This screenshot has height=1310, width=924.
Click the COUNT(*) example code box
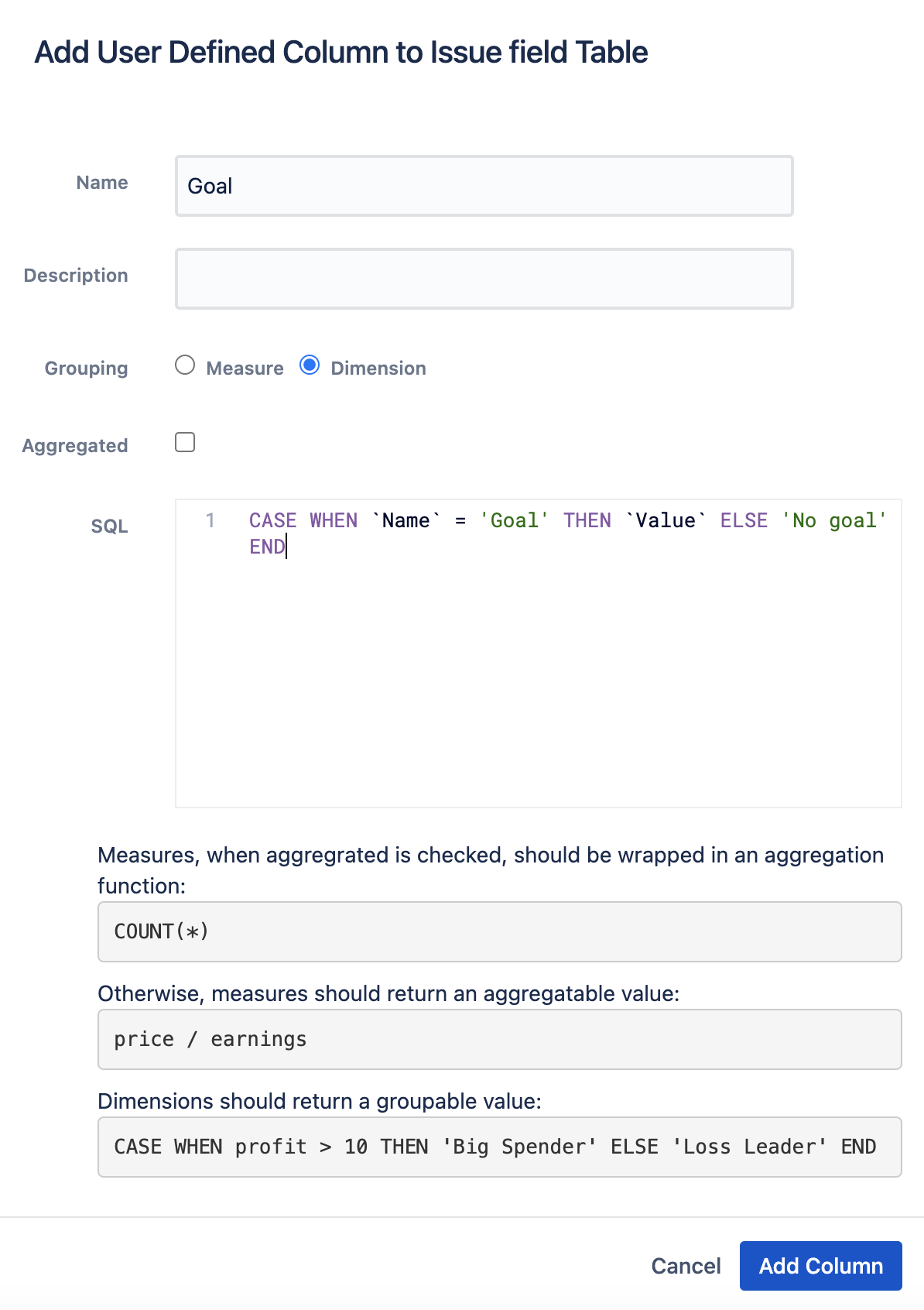click(x=499, y=931)
